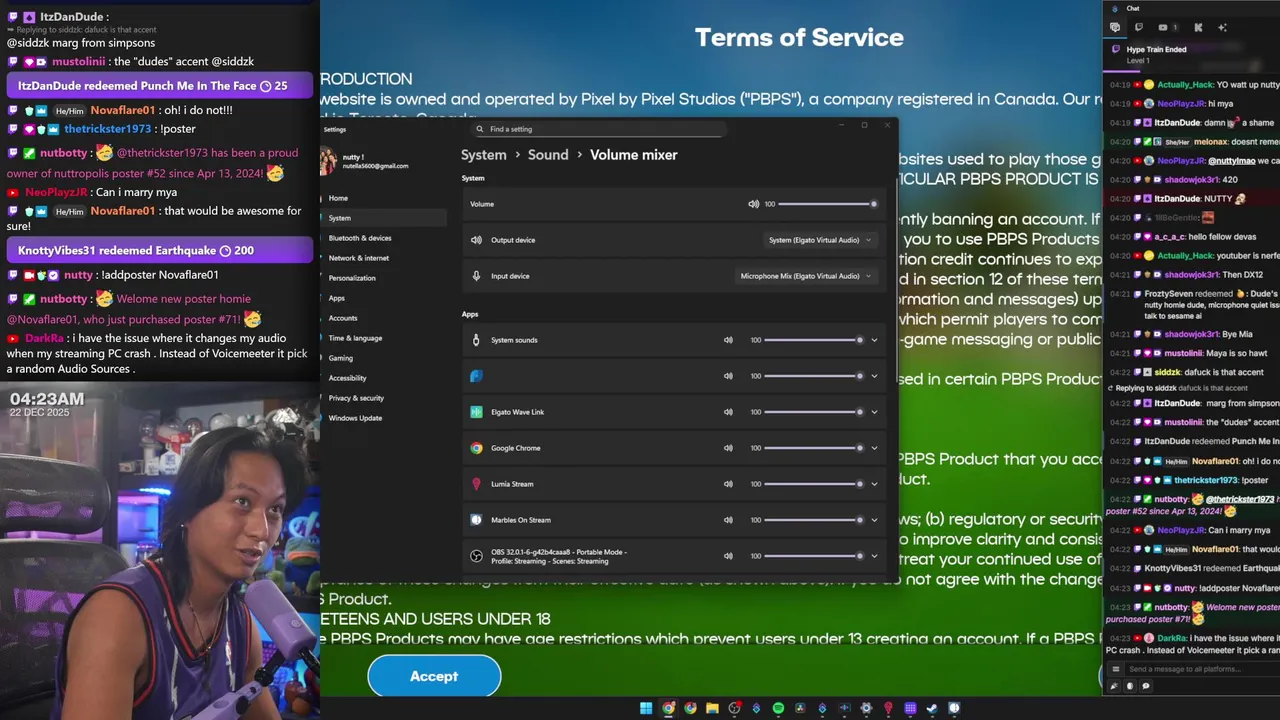Expand OBS volume options chevron
Image resolution: width=1280 pixels, height=720 pixels.
click(x=874, y=556)
